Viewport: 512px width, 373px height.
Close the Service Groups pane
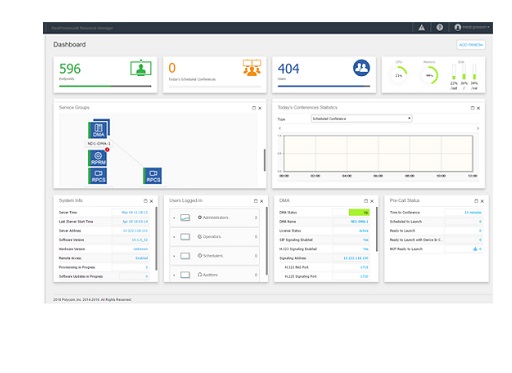(x=260, y=108)
